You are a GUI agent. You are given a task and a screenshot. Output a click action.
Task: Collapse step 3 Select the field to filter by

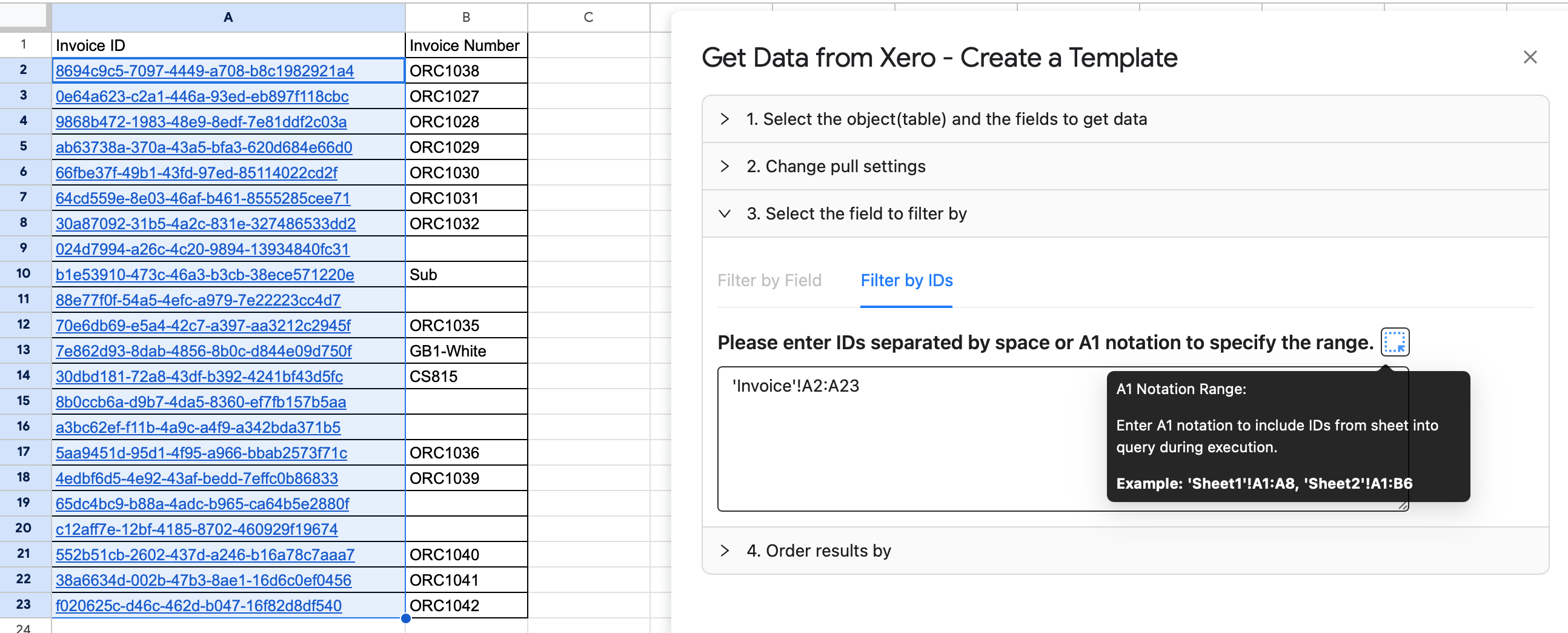1125,214
